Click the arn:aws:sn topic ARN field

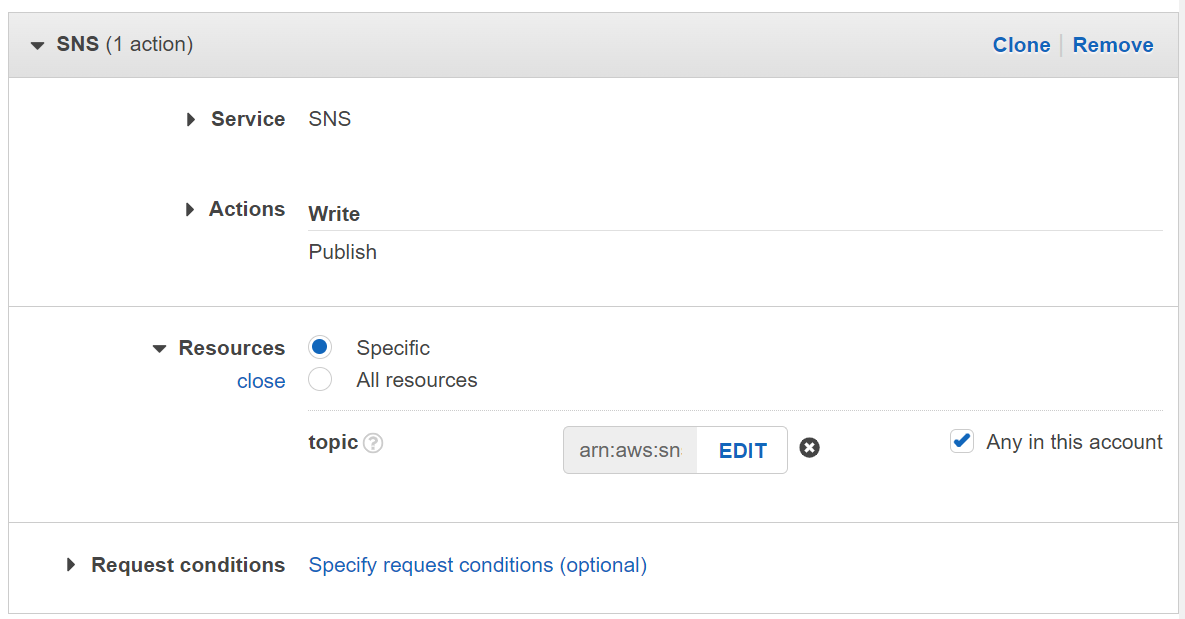[x=630, y=450]
